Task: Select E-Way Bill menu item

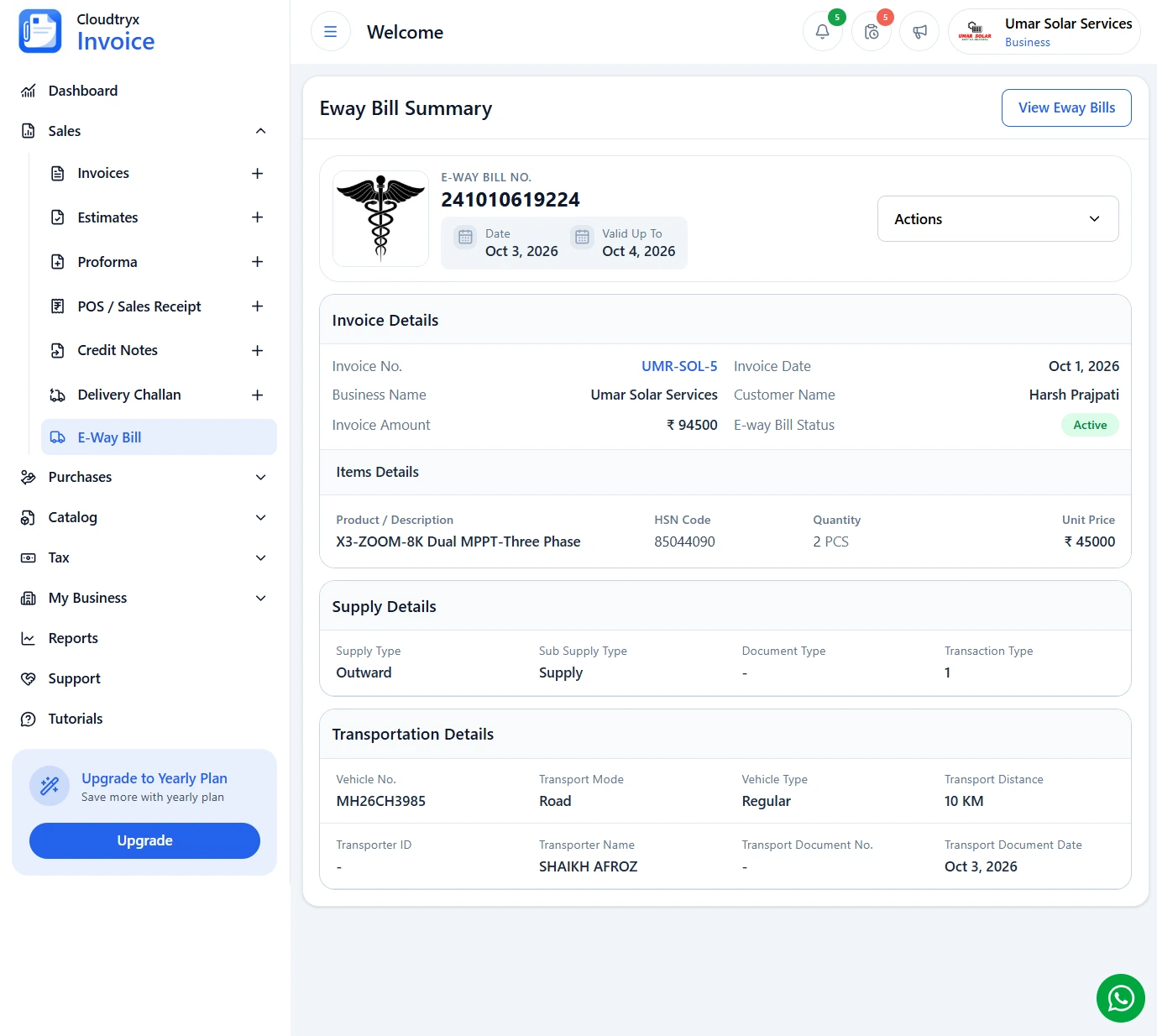Action: (159, 437)
